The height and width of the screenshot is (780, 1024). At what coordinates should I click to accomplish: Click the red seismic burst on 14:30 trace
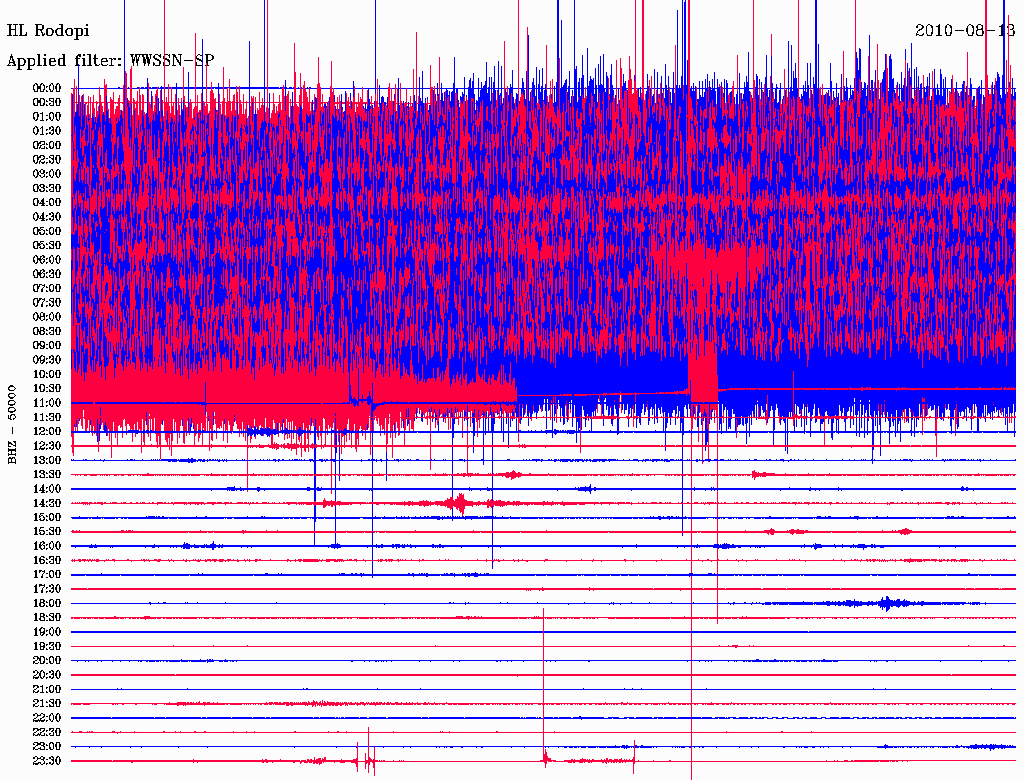[459, 503]
